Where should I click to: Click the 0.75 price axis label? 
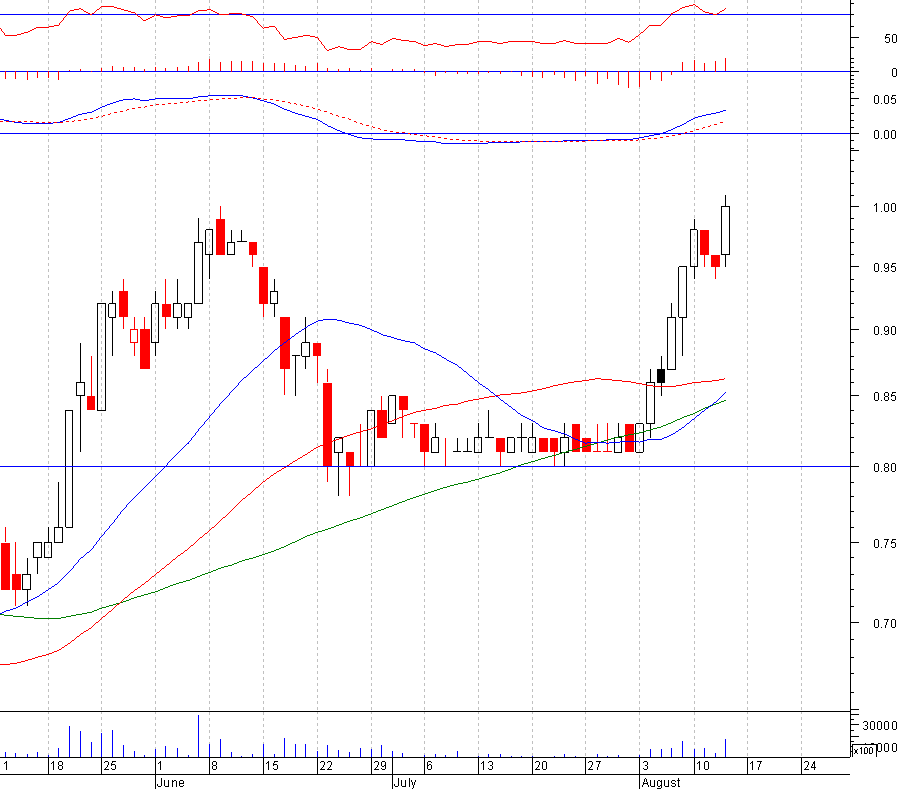coord(884,544)
